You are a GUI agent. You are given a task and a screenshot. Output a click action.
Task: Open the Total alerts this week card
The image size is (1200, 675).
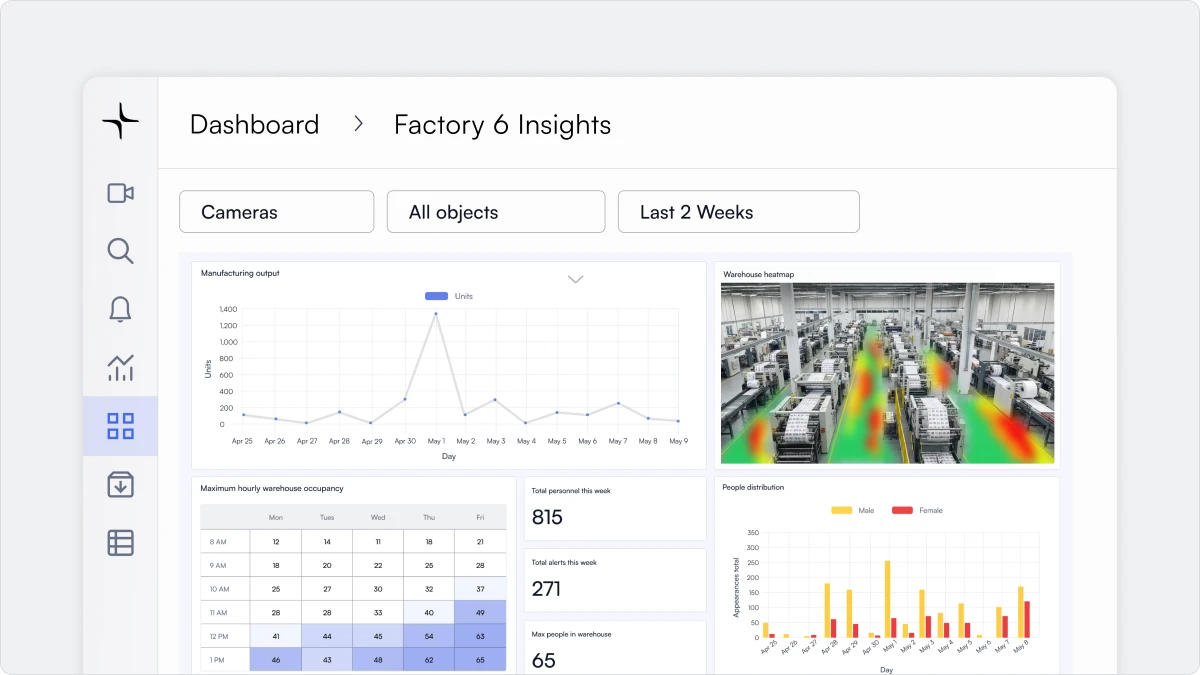(x=614, y=580)
